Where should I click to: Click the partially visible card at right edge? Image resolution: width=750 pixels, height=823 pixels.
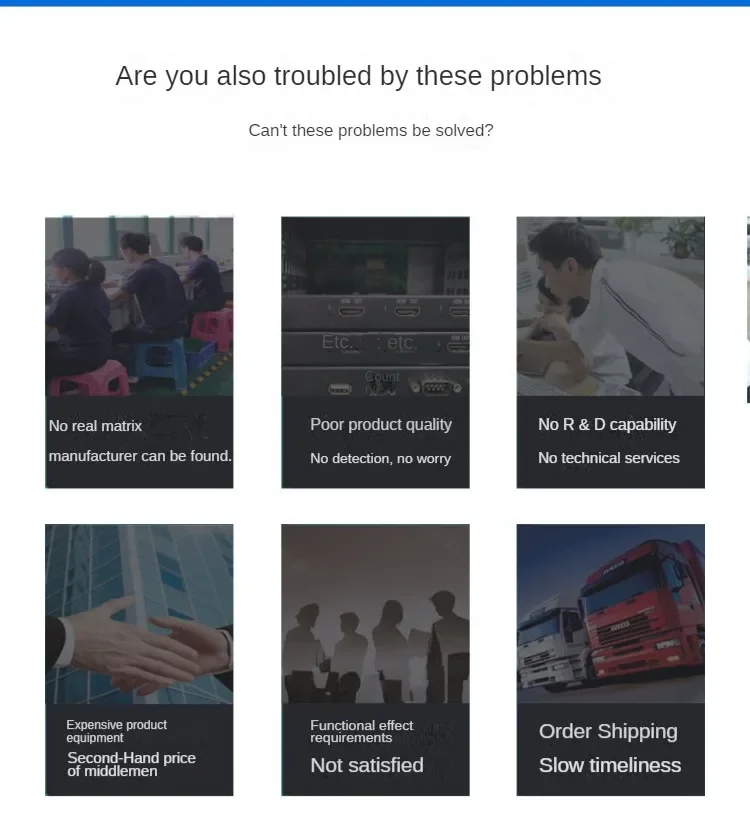pos(748,310)
